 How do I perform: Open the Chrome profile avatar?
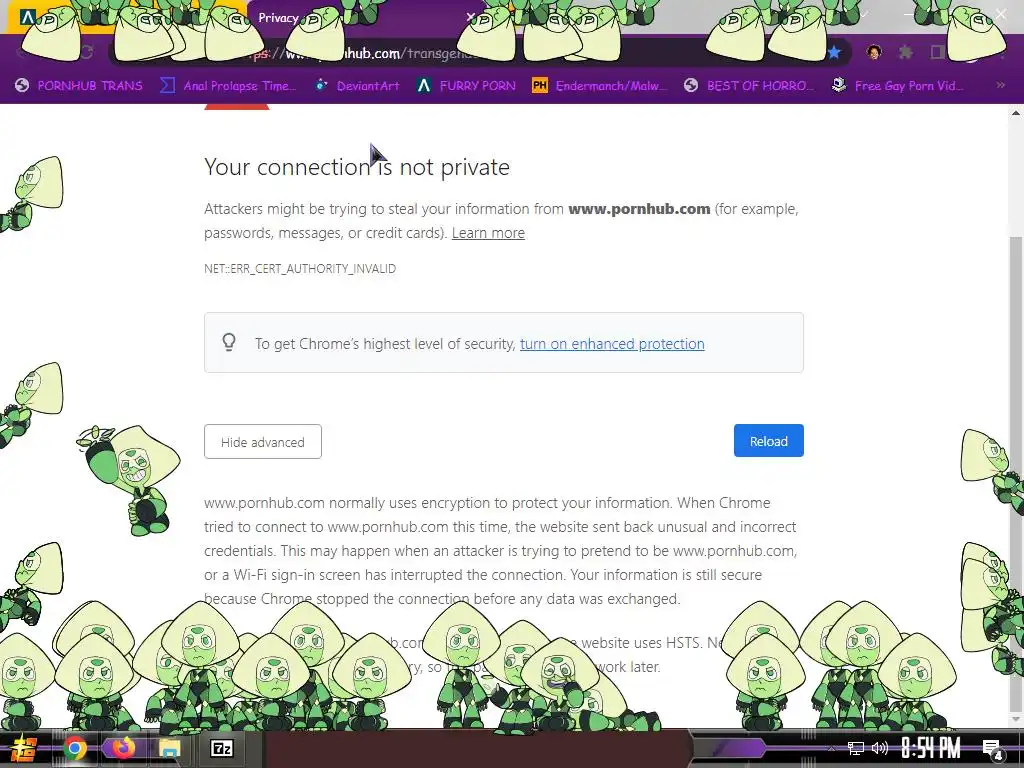coord(874,52)
